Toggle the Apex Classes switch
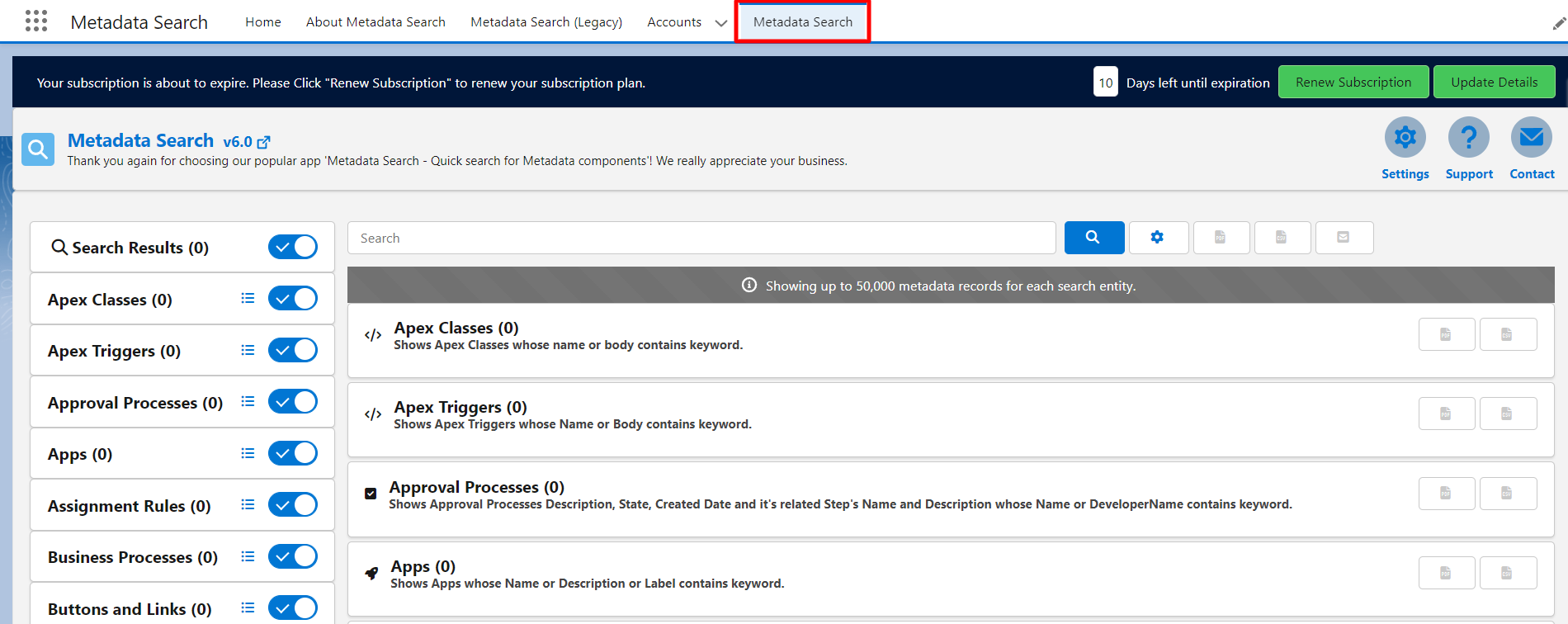This screenshot has height=624, width=1568. 293,298
